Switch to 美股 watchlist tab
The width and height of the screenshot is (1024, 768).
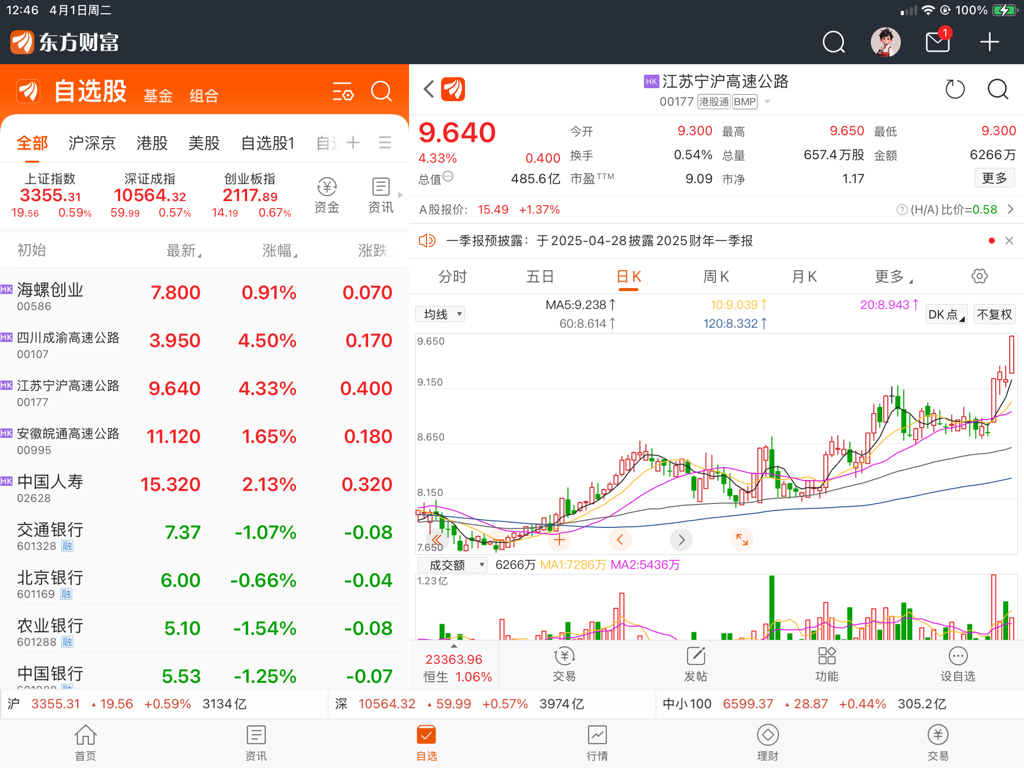click(x=204, y=143)
